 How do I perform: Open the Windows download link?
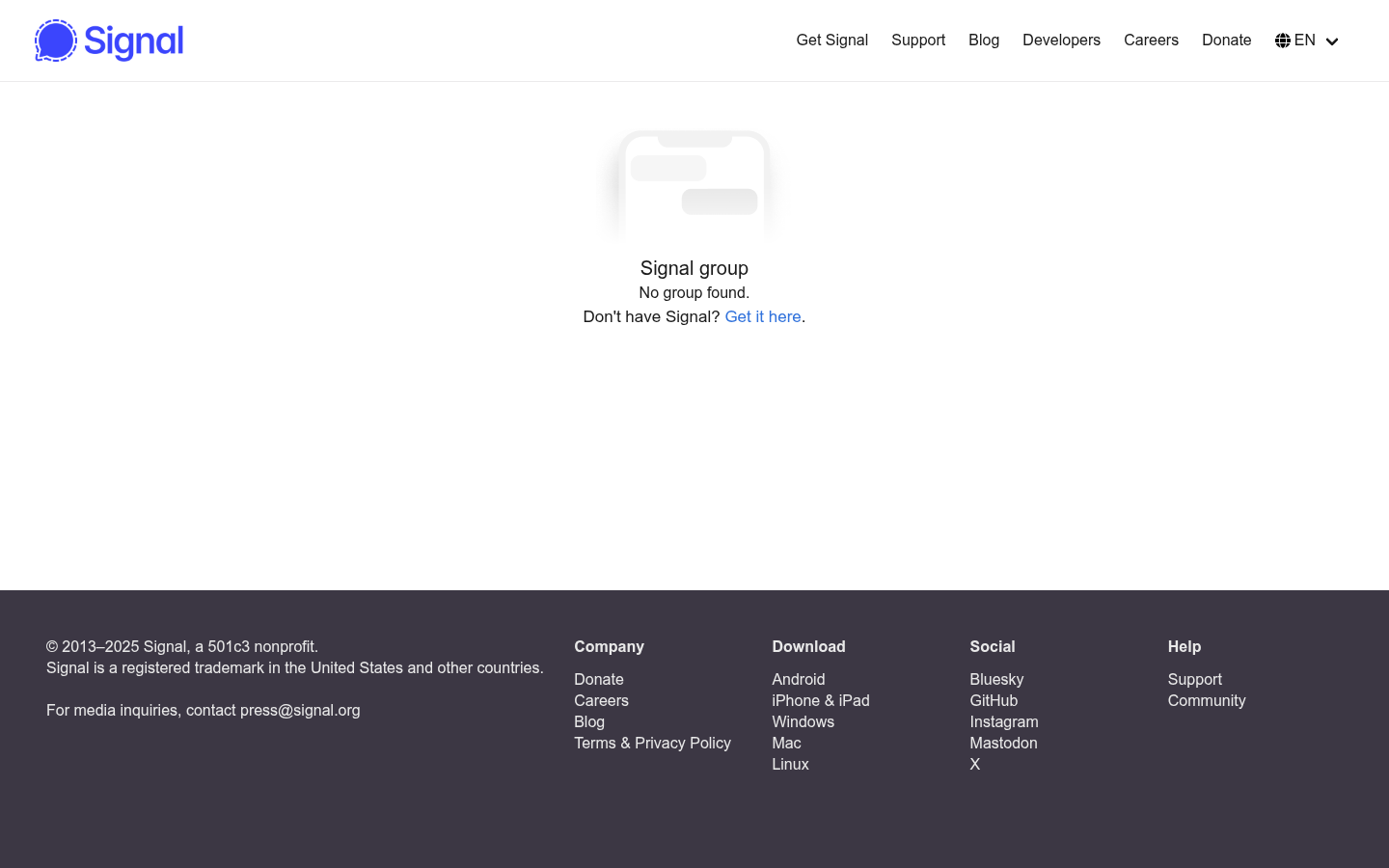(803, 721)
